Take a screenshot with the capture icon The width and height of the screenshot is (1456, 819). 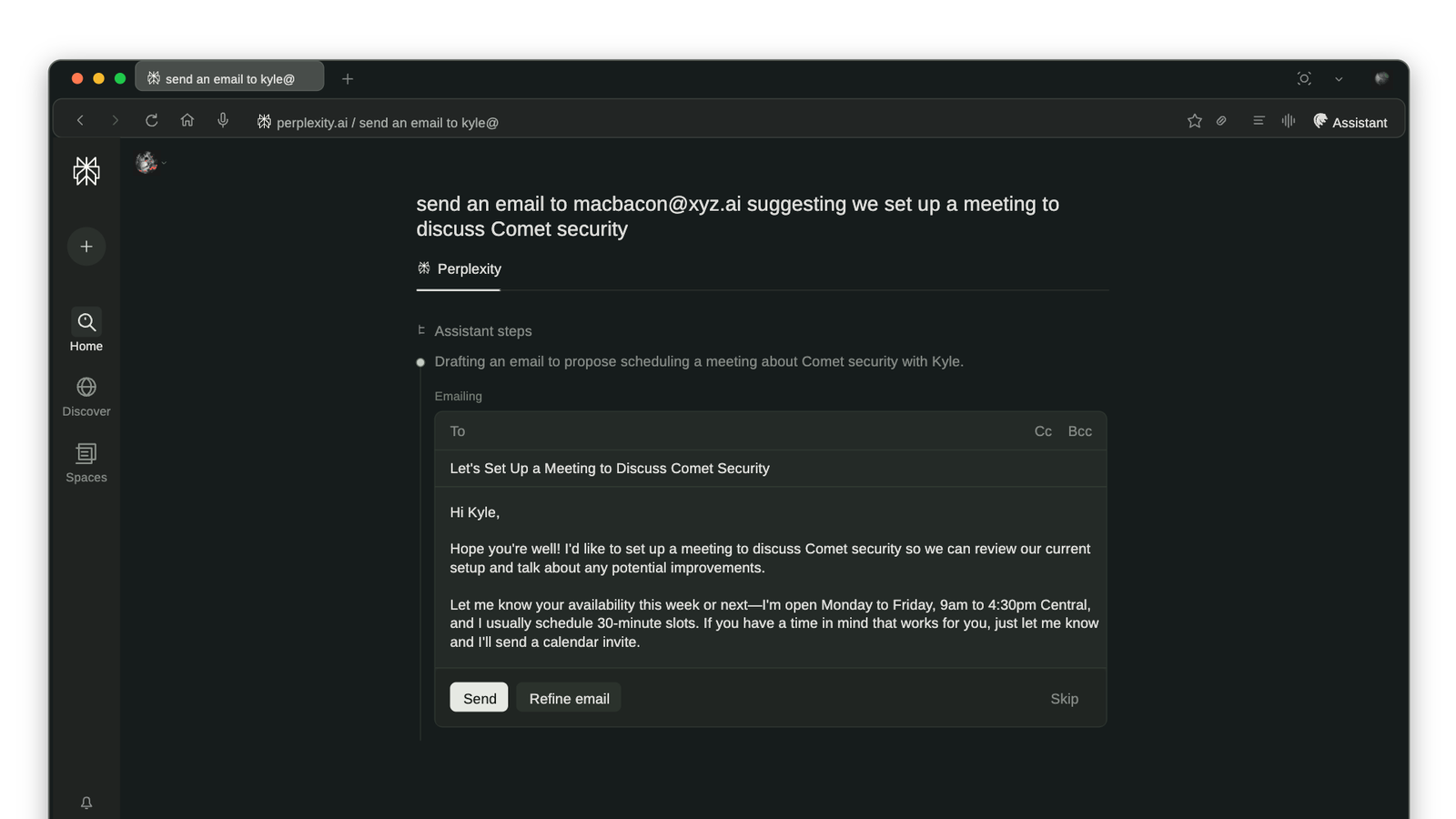click(x=1304, y=79)
